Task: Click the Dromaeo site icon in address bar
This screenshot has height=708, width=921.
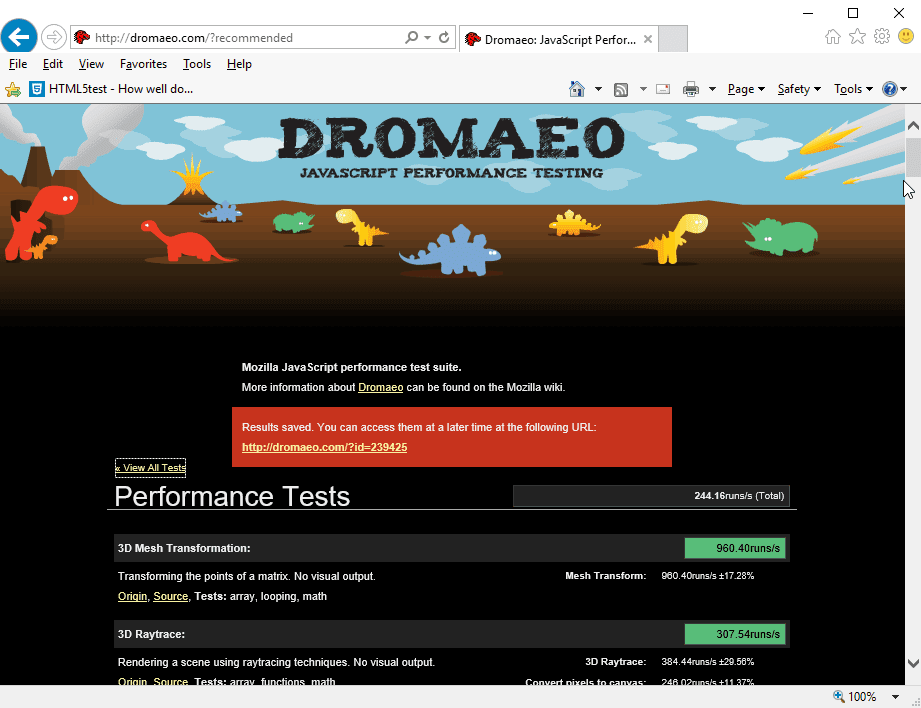Action: click(82, 38)
